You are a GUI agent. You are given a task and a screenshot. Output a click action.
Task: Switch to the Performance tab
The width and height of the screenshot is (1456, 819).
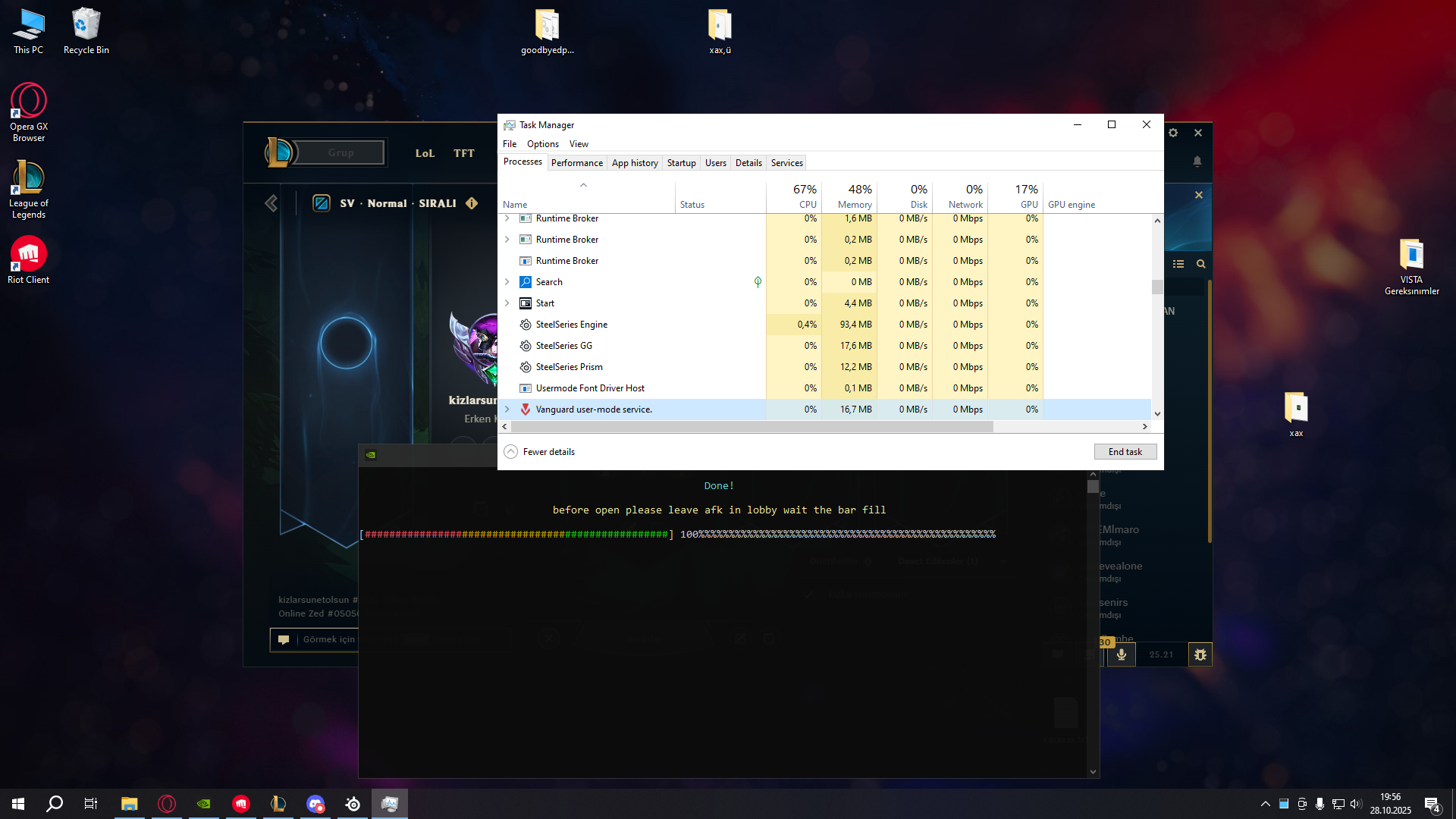576,163
